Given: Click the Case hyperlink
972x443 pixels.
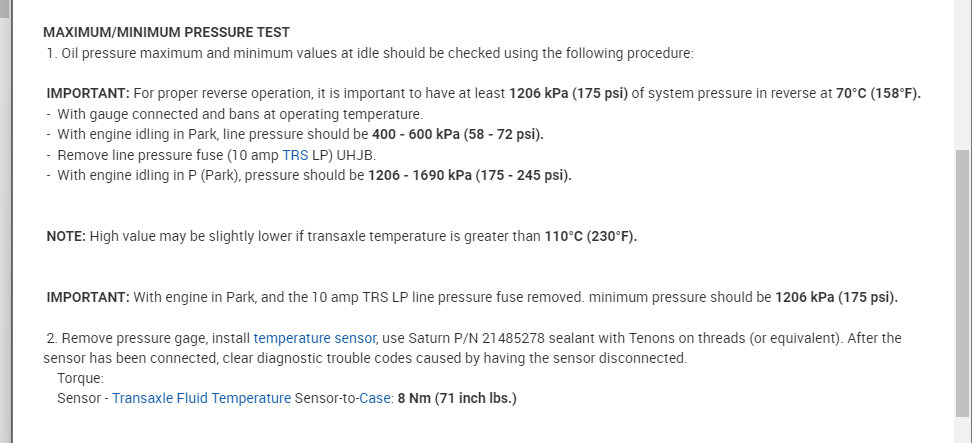Looking at the screenshot, I should pos(373,398).
